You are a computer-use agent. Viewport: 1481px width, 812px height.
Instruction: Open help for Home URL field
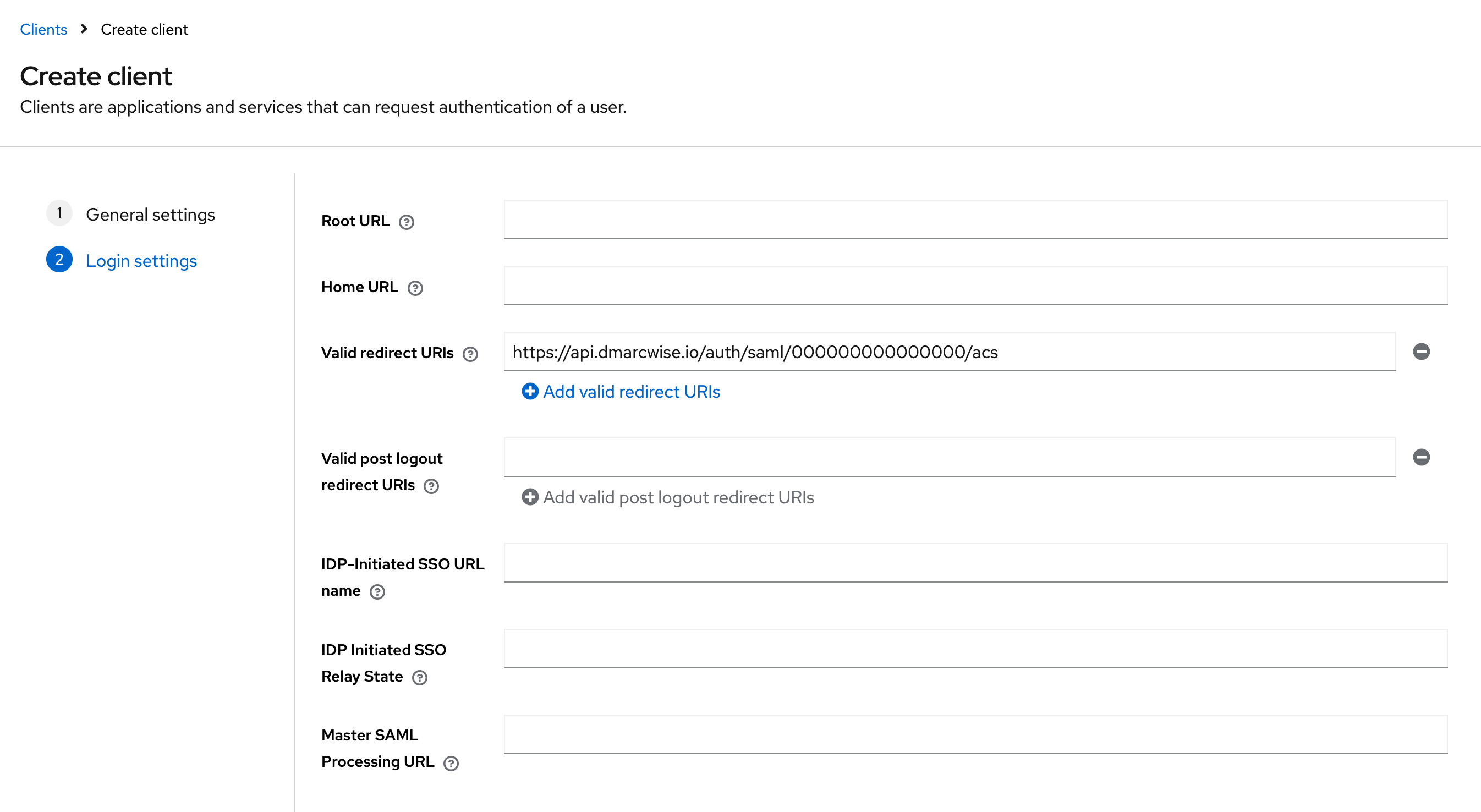coord(416,288)
